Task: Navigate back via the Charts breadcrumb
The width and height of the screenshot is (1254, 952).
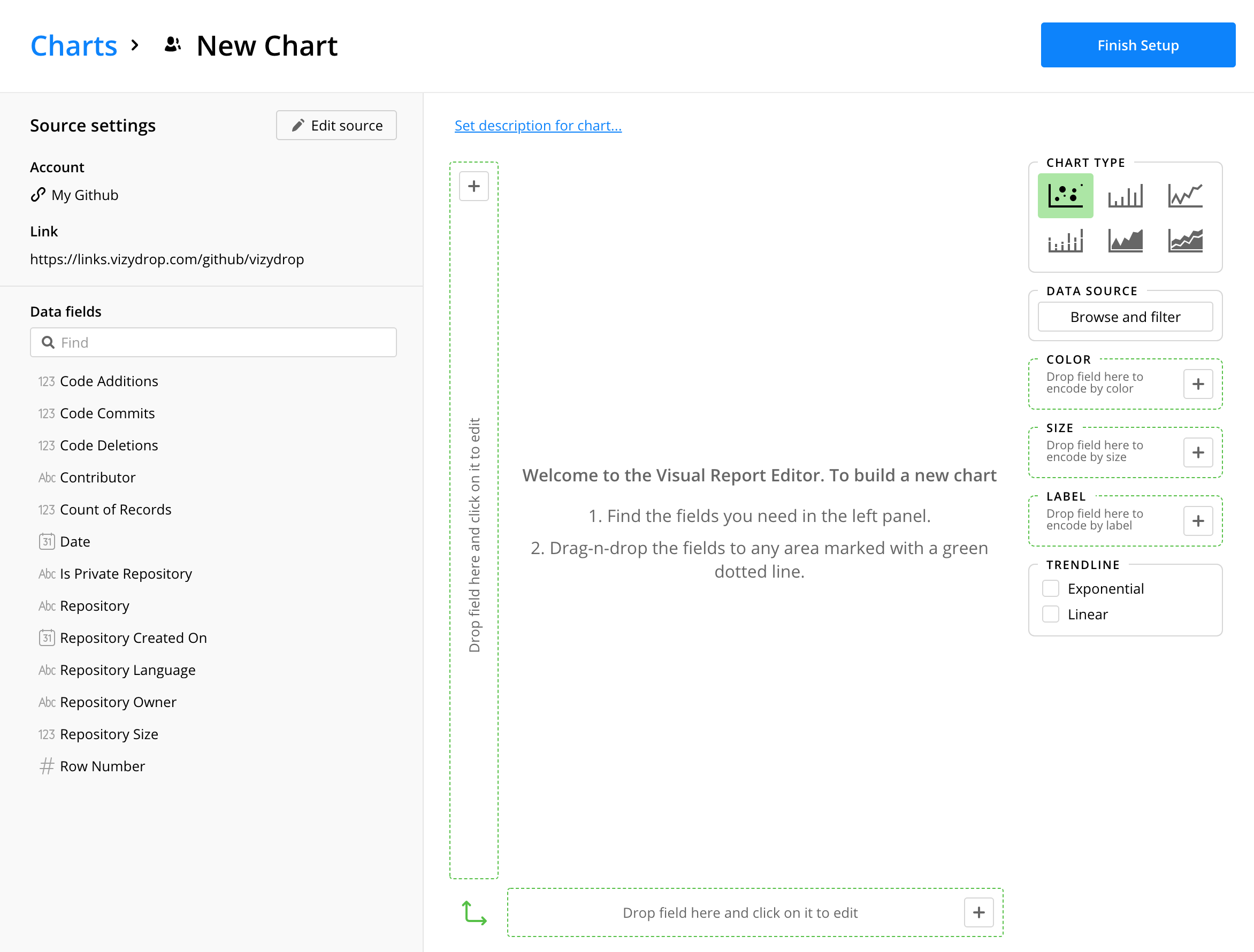Action: click(74, 45)
